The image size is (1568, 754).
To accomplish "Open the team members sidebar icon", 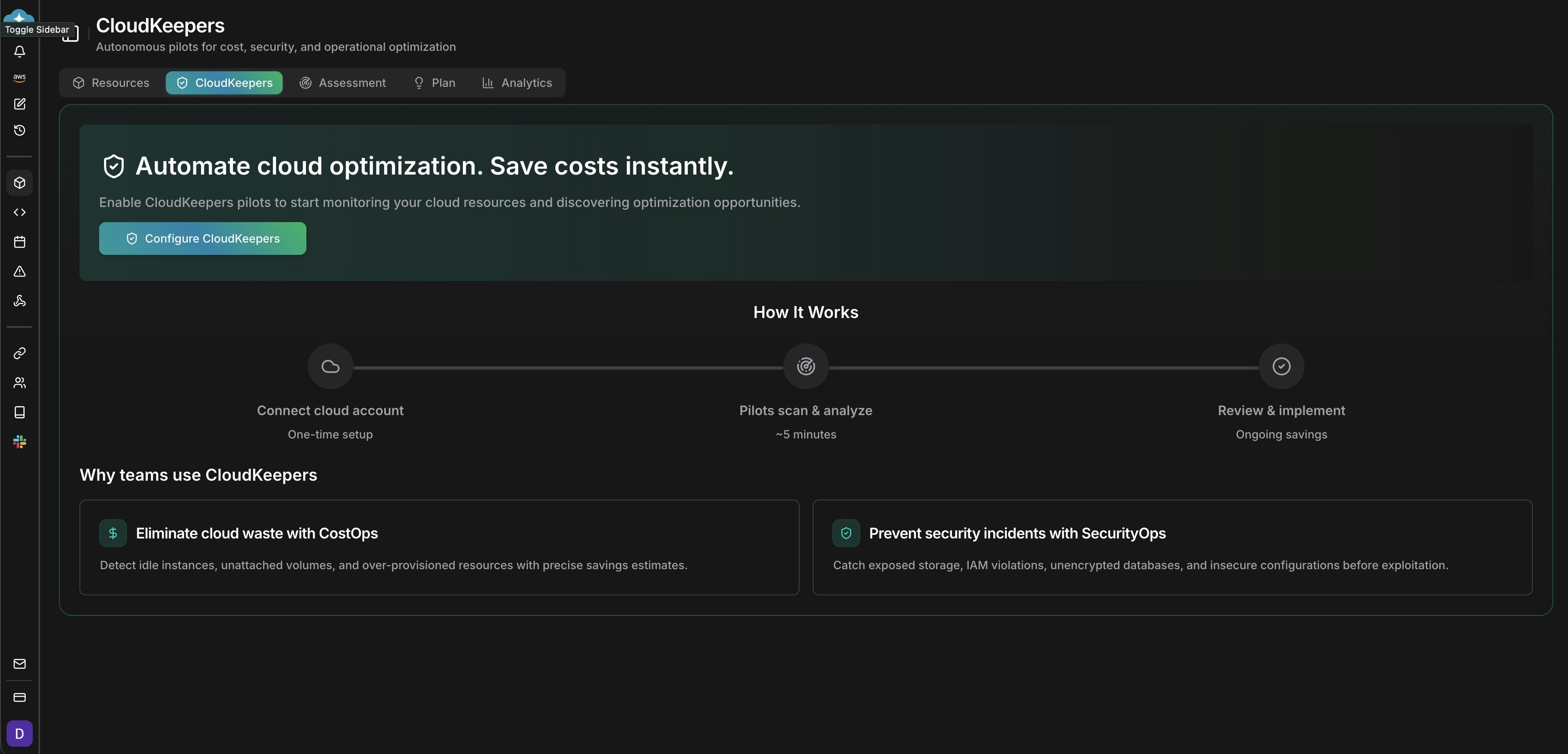I will tap(19, 382).
